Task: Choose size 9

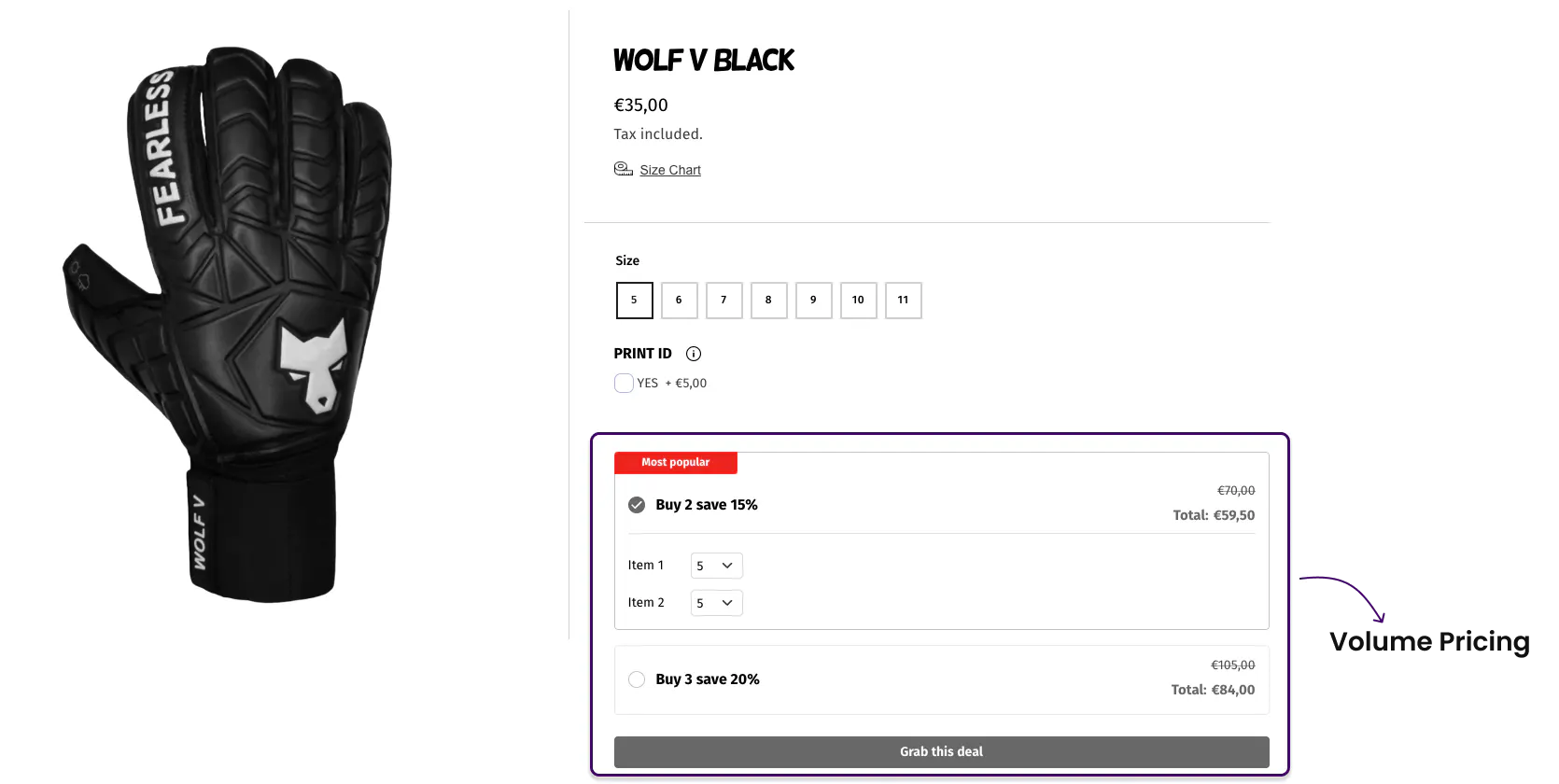Action: 813,301
